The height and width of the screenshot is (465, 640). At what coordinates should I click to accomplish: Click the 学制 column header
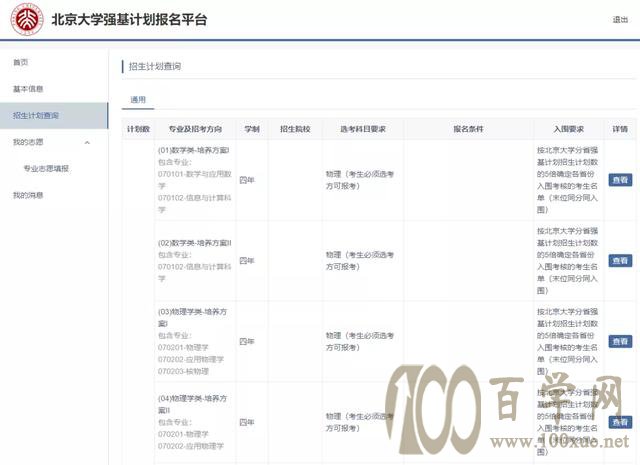[252, 129]
